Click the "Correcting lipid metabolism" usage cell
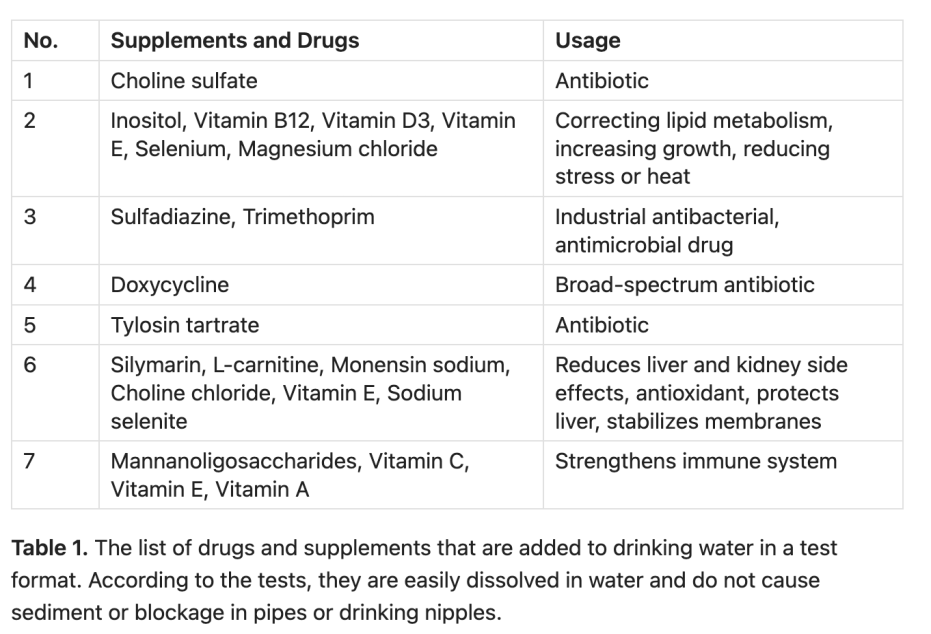931x634 pixels. (693, 148)
